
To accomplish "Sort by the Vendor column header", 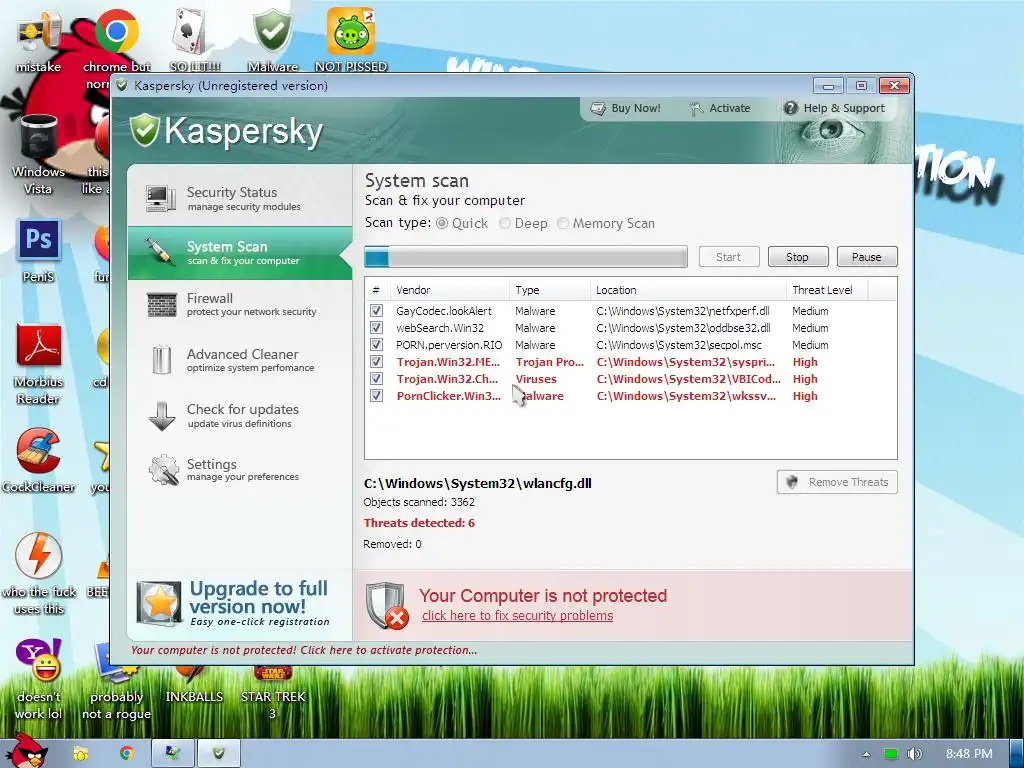I will click(450, 290).
